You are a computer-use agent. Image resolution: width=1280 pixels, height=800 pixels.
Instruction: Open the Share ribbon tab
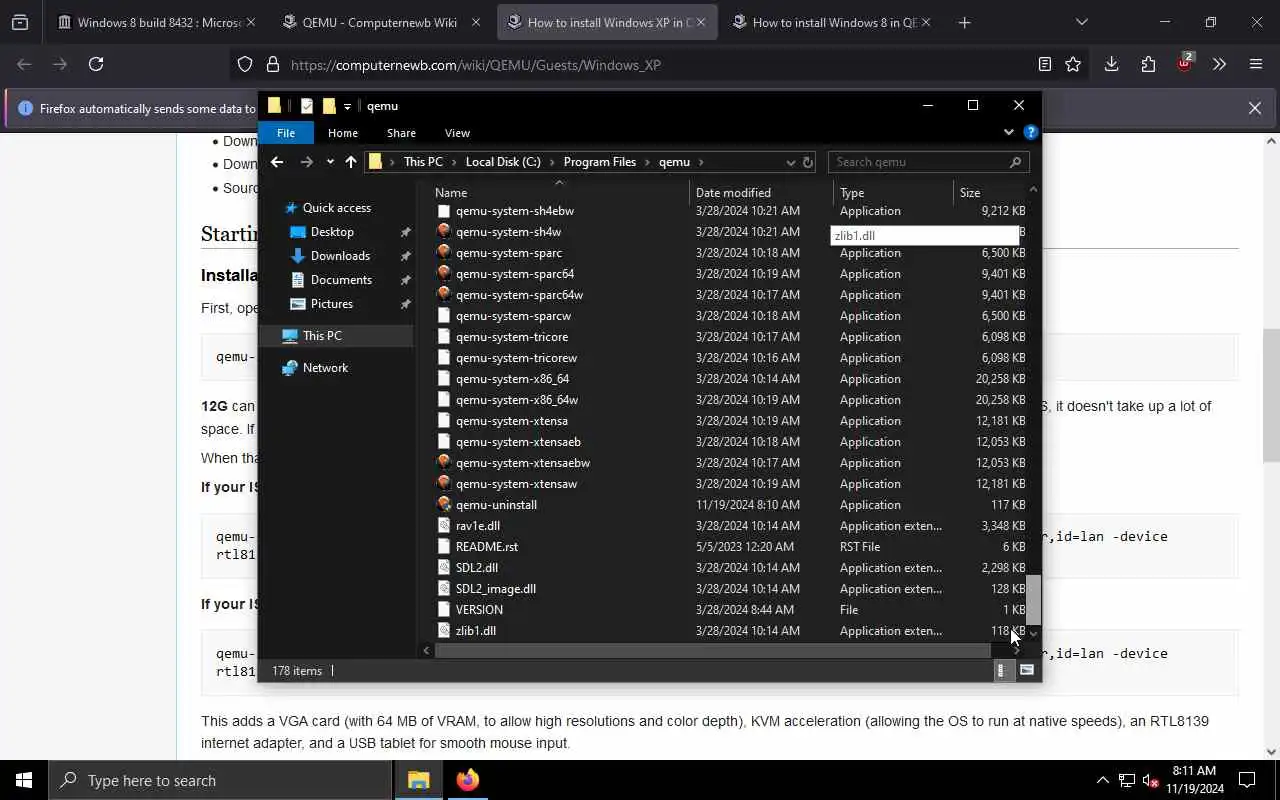(x=401, y=133)
